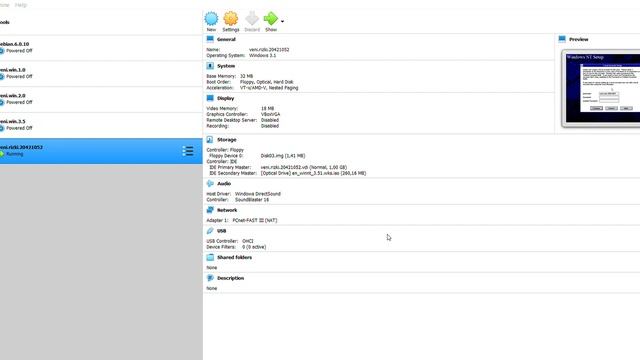Open the Audio section header link

224,184
